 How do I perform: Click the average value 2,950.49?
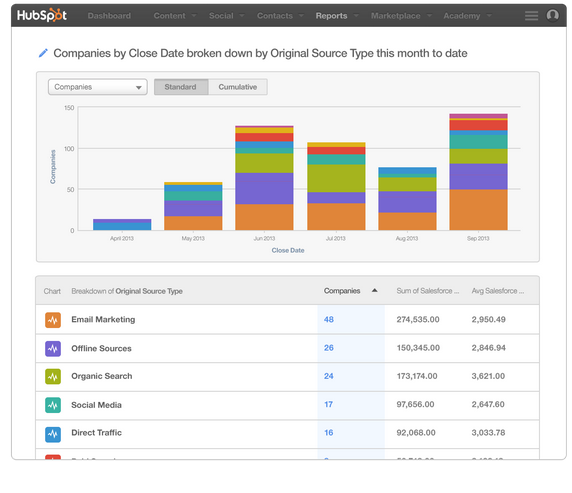coord(488,319)
